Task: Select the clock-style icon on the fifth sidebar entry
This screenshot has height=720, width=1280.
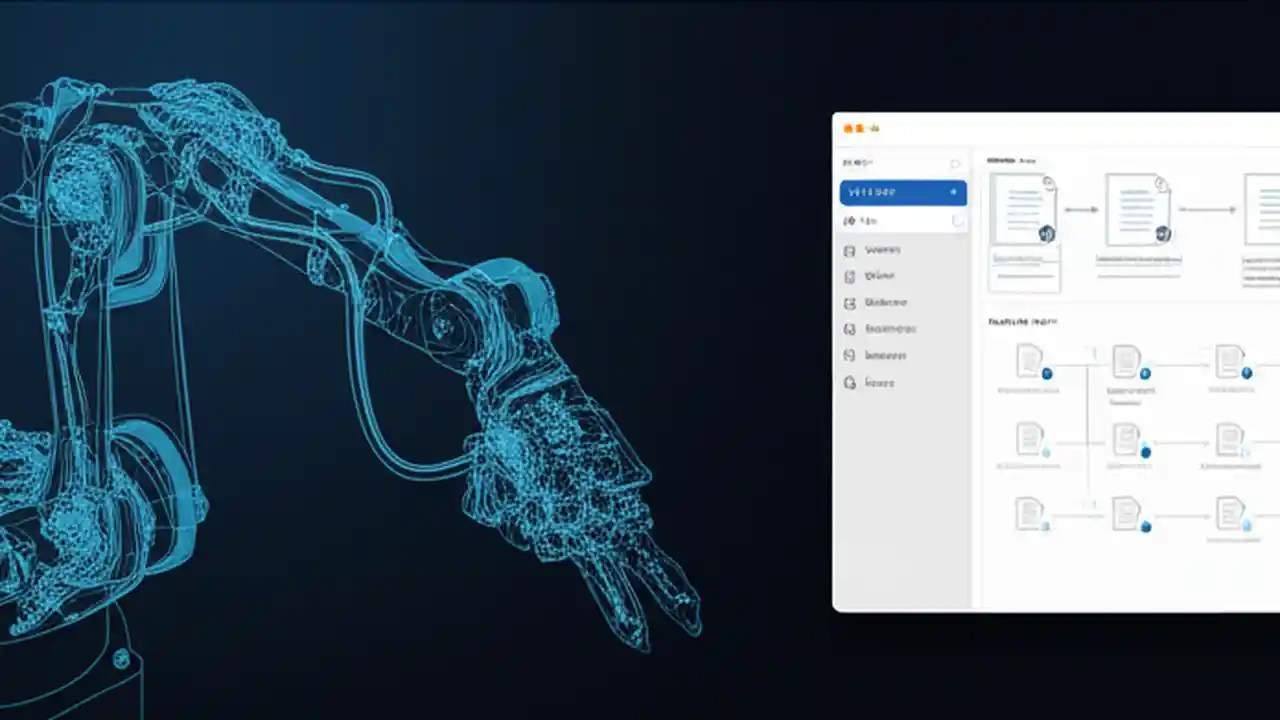Action: pos(849,355)
